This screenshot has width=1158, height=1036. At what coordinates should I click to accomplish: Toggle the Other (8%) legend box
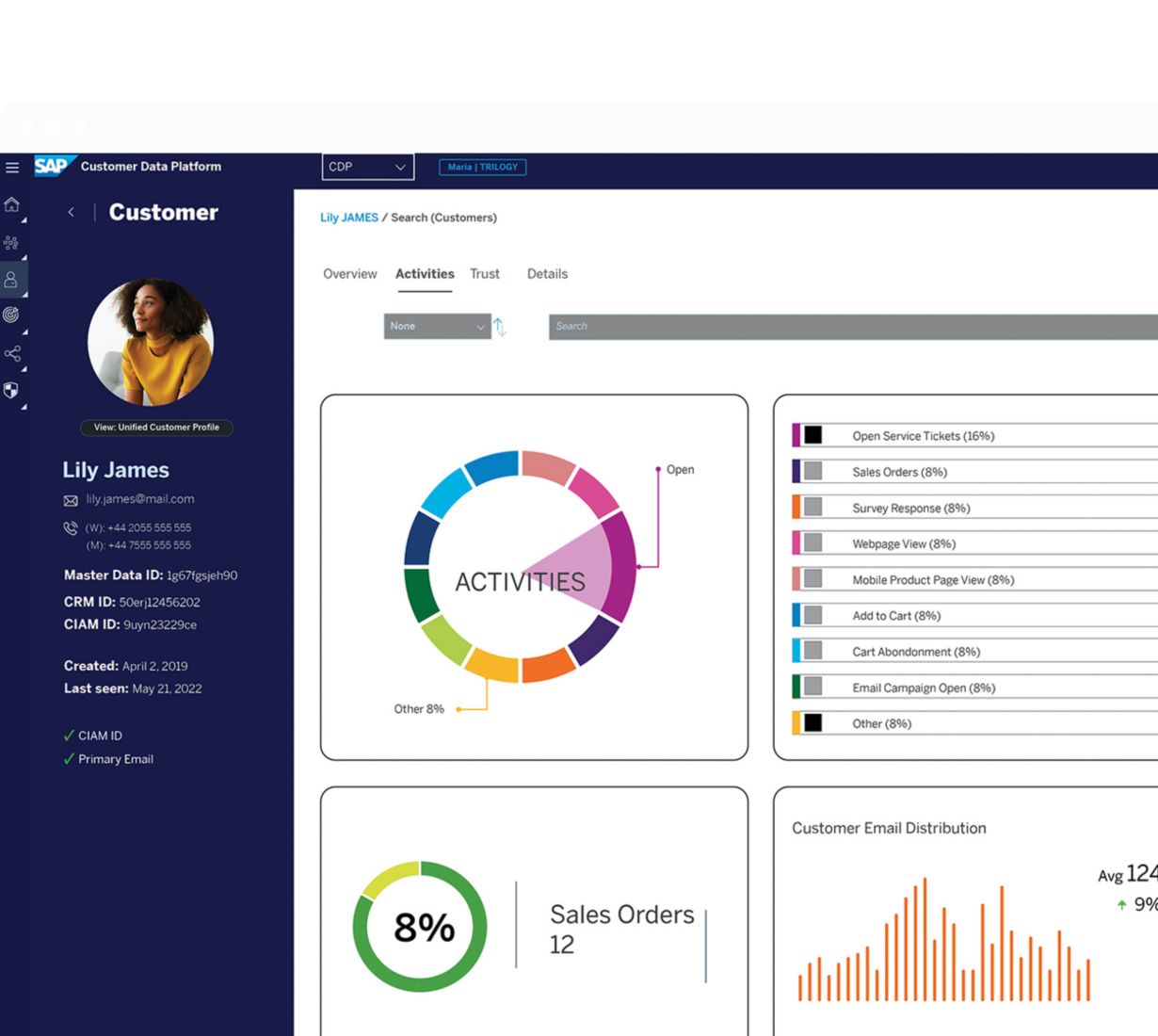pos(812,722)
